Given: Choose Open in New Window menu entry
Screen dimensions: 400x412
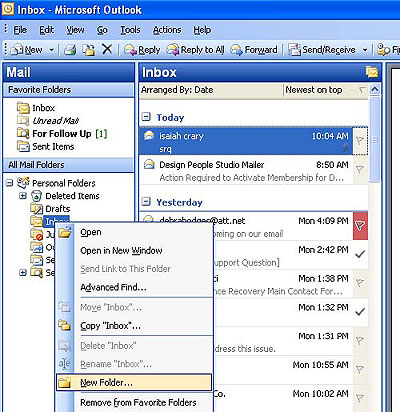Looking at the screenshot, I should pyautogui.click(x=134, y=251).
